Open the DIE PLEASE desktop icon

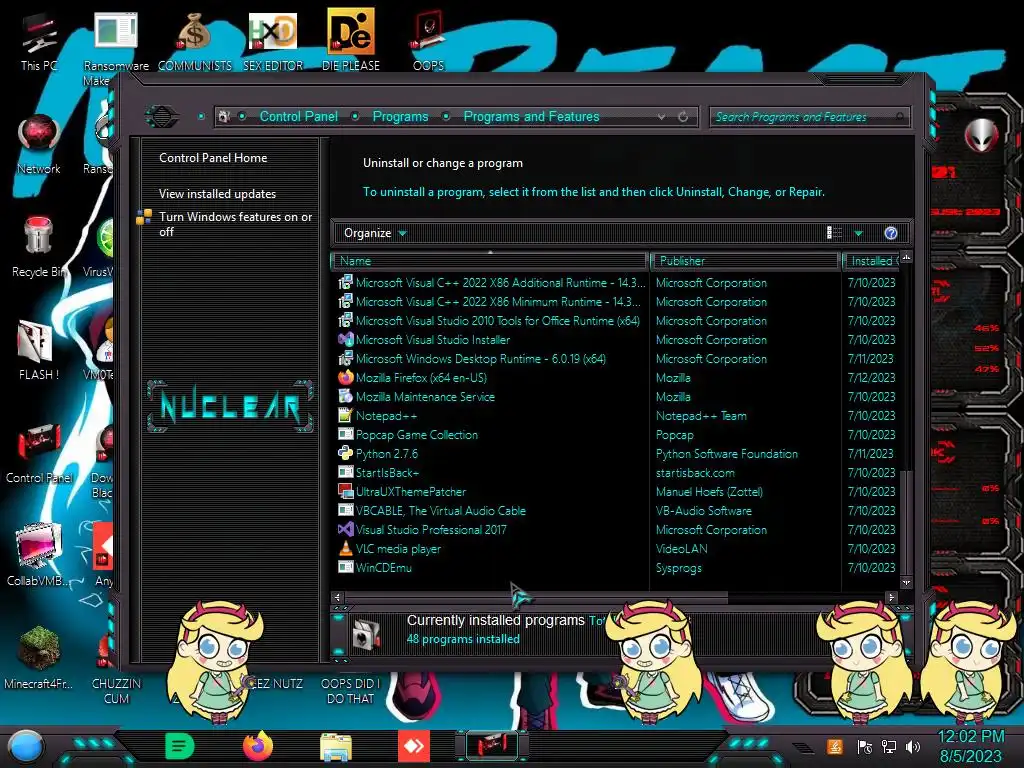pos(351,40)
